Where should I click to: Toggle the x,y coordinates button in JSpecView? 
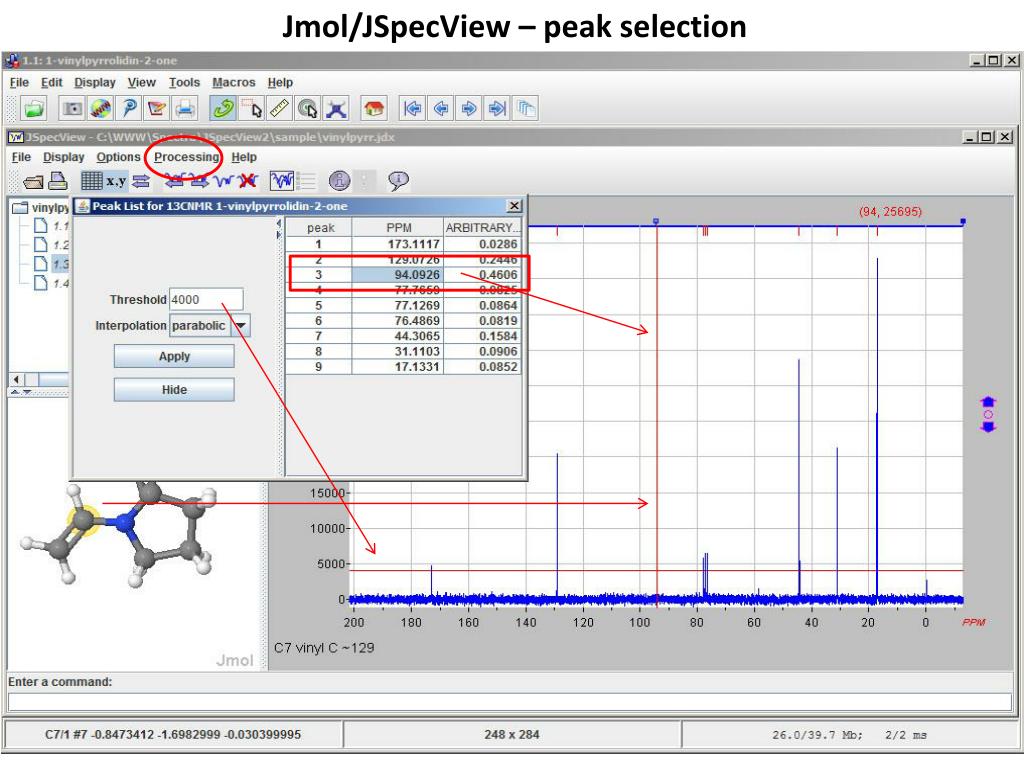116,181
